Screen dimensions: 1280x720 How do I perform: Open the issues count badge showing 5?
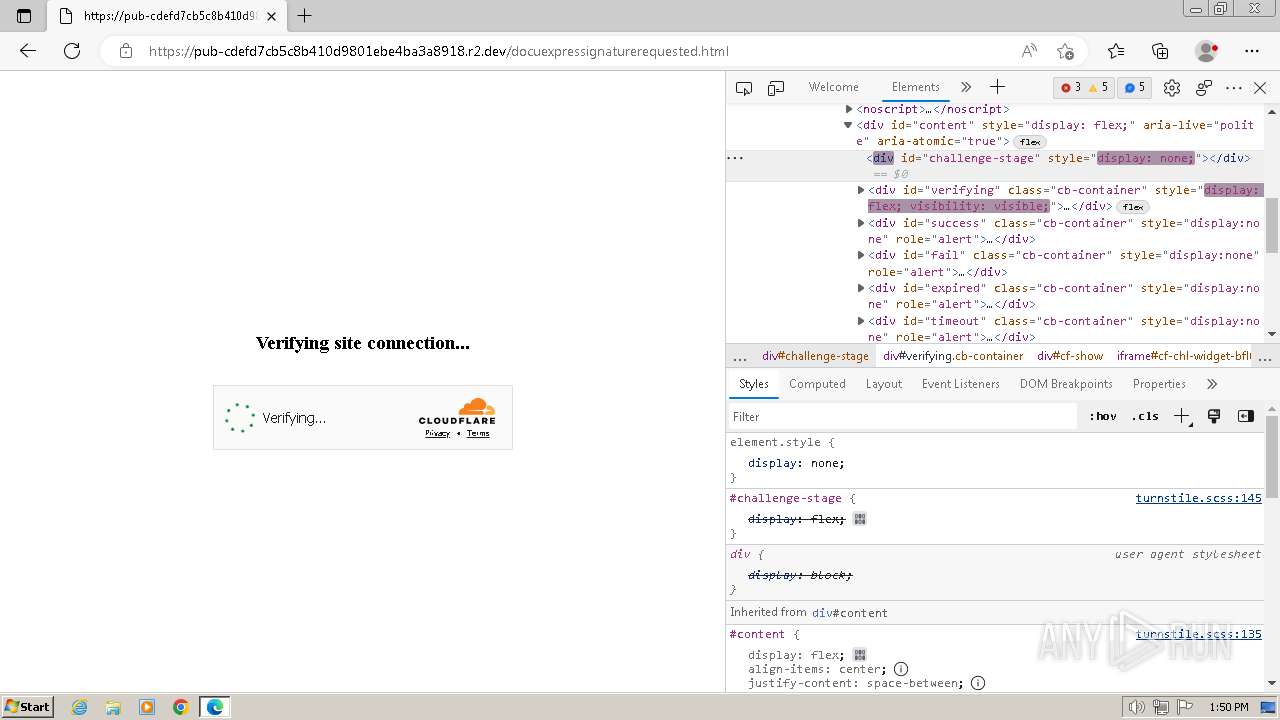click(1134, 88)
